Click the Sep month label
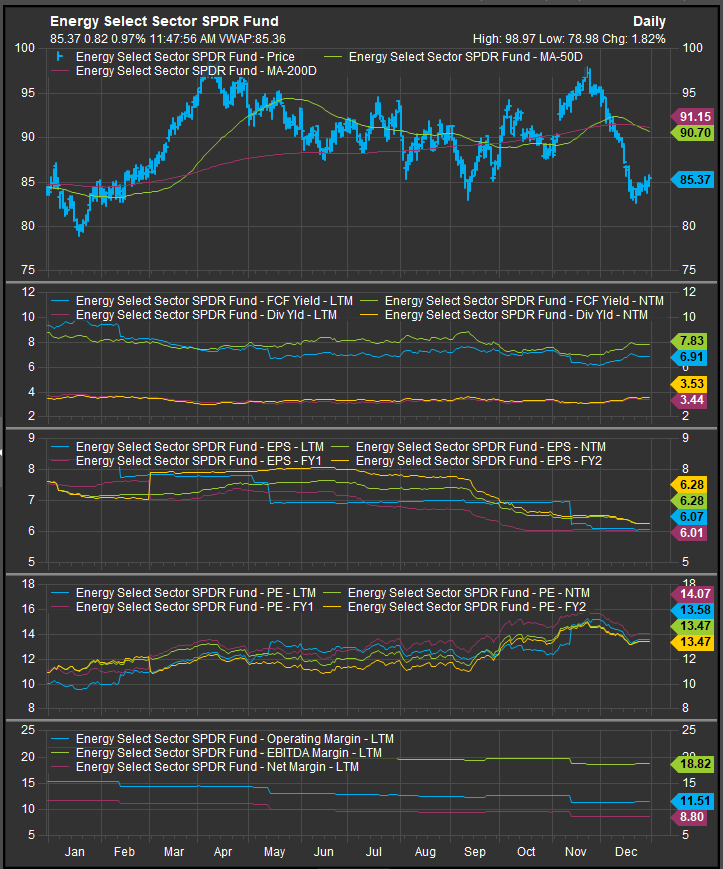723x869 pixels. (x=475, y=852)
